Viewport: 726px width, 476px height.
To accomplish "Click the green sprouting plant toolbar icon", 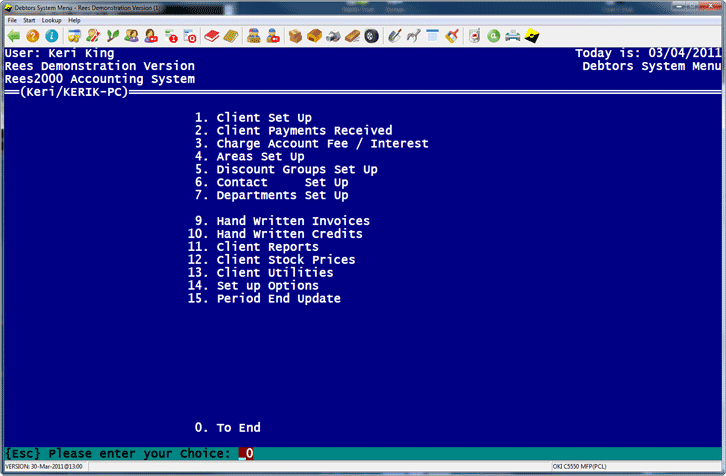I will click(112, 36).
